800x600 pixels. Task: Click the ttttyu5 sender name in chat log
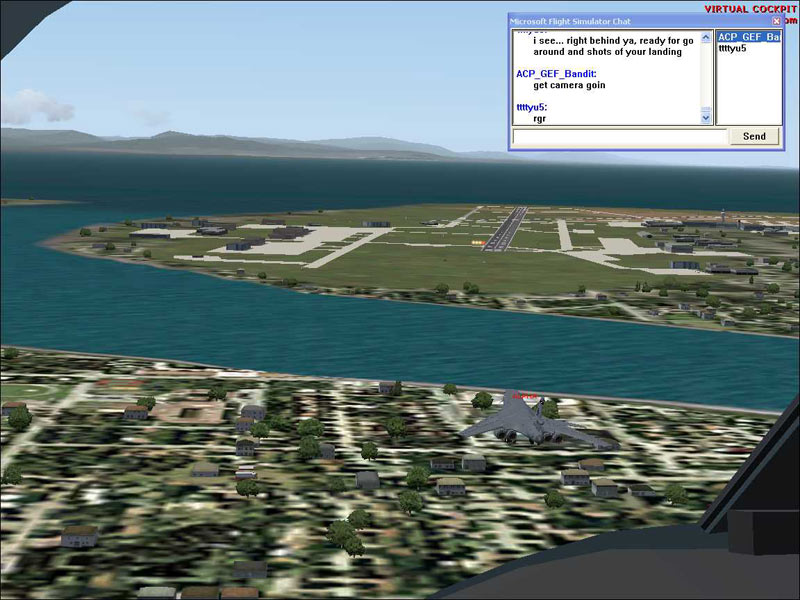click(x=532, y=107)
